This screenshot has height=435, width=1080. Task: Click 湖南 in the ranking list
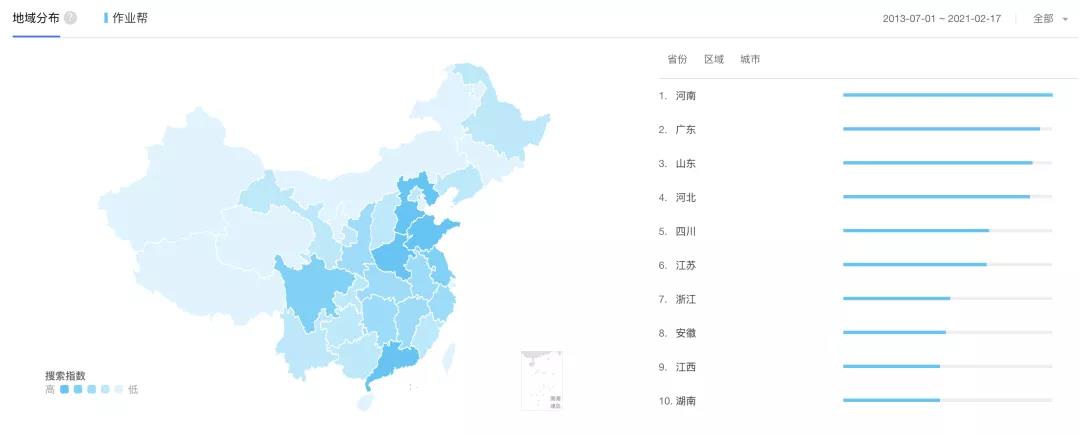685,401
